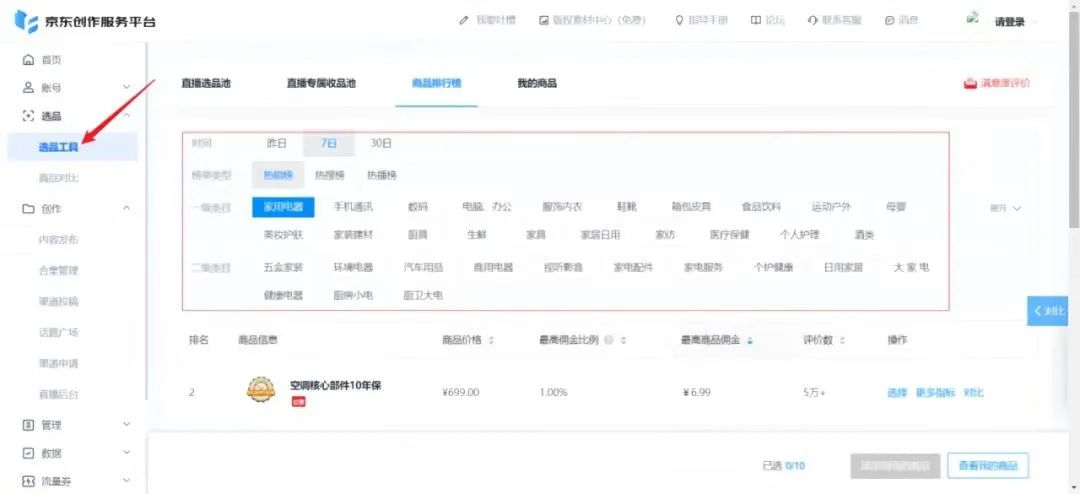
Task: Choose 手机通讯 first-level category
Action: 353,207
